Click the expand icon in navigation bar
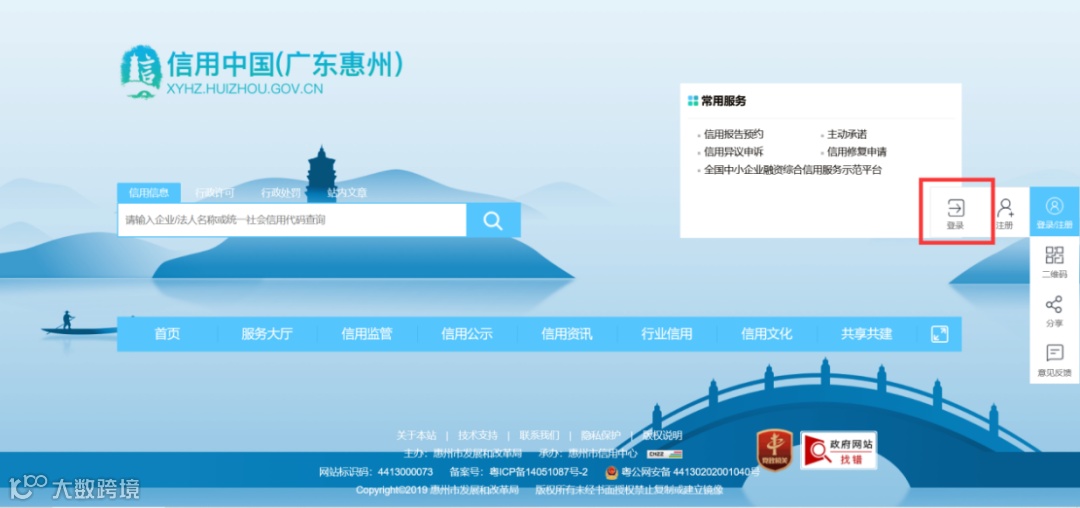Image resolution: width=1080 pixels, height=508 pixels. tap(939, 334)
